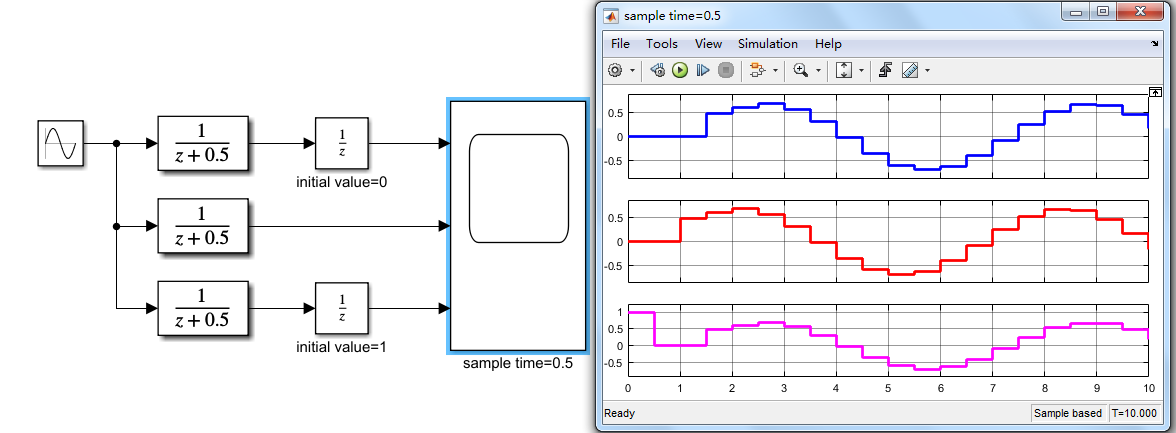Viewport: 1176px width, 433px height.
Task: Select the delay block labeled initial value=0
Action: pyautogui.click(x=342, y=143)
